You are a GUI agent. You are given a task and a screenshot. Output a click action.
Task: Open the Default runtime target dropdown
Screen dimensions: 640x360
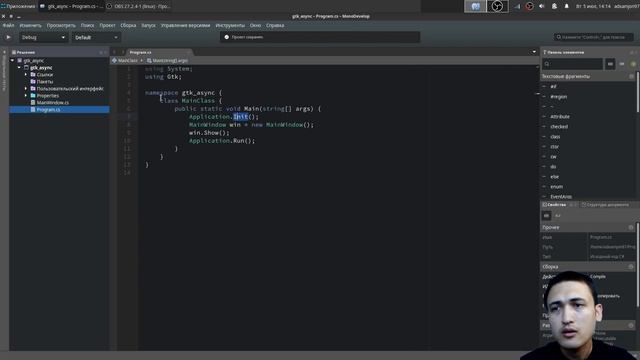[x=96, y=38]
